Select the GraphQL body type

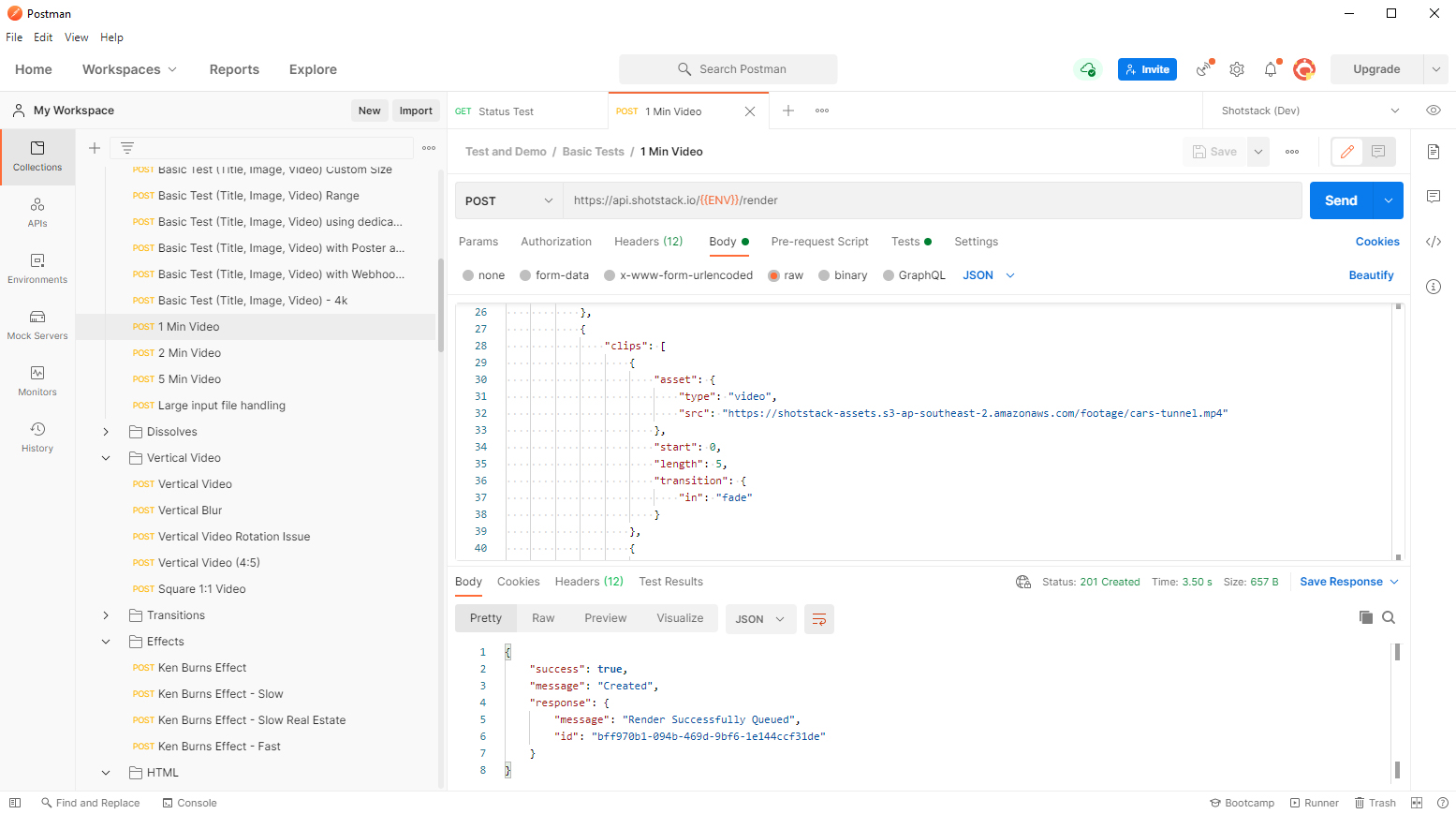point(914,274)
